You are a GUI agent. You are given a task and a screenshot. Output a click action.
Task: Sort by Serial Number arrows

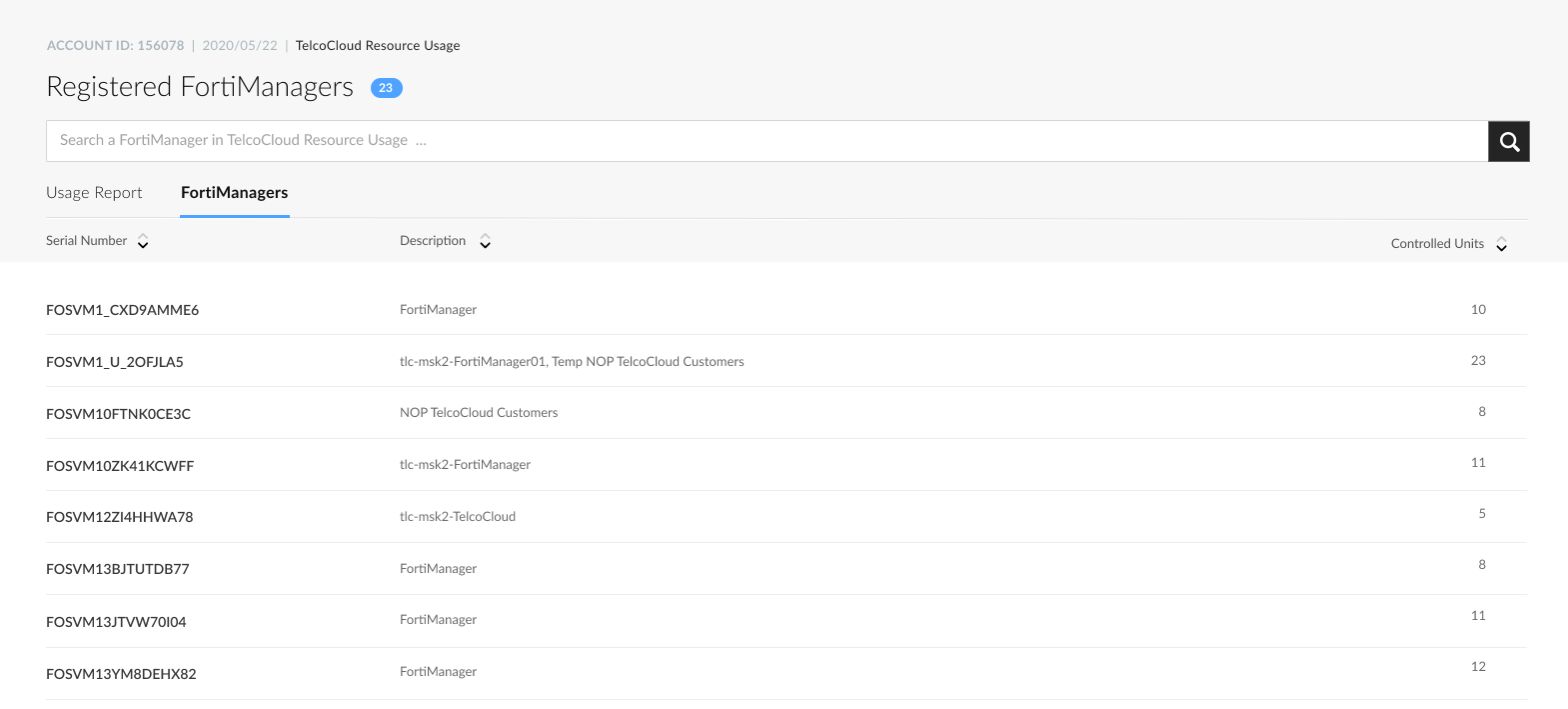(143, 242)
